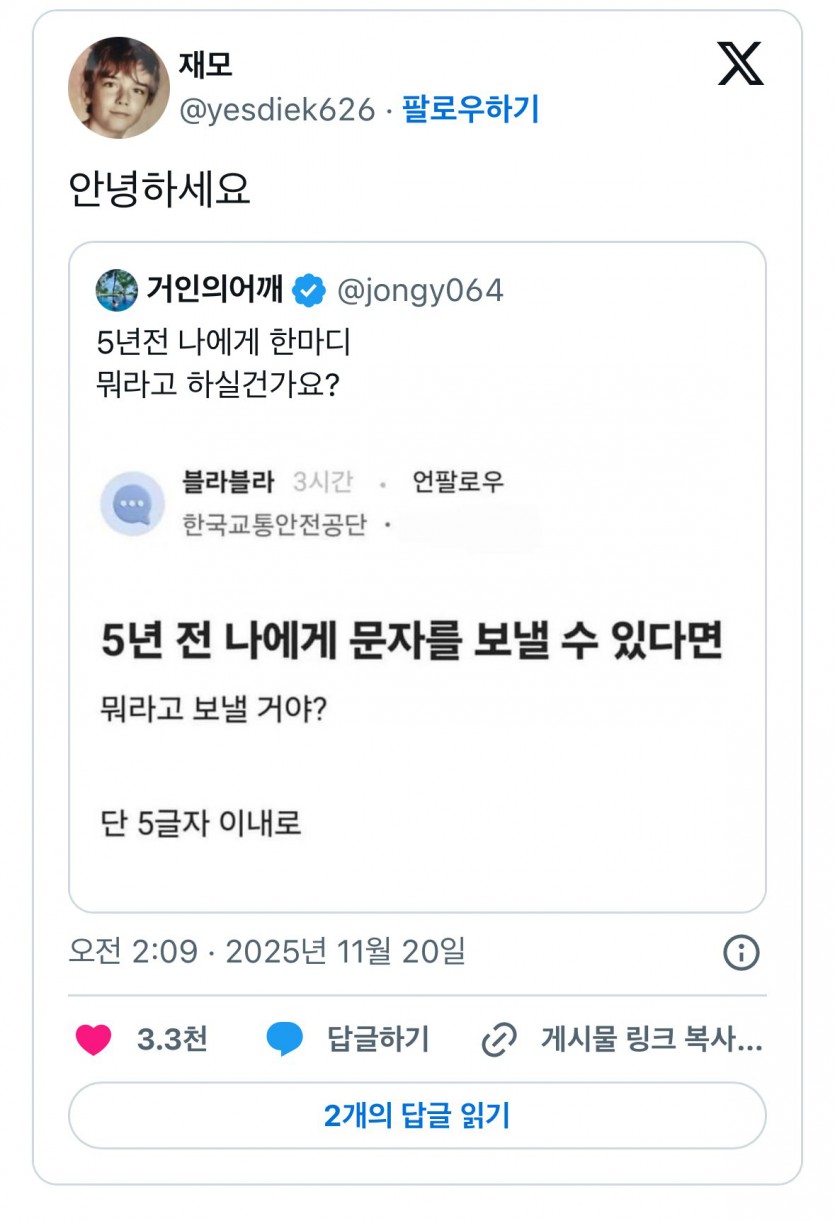
Task: Open the @yesdiek626 handle
Action: point(277,109)
